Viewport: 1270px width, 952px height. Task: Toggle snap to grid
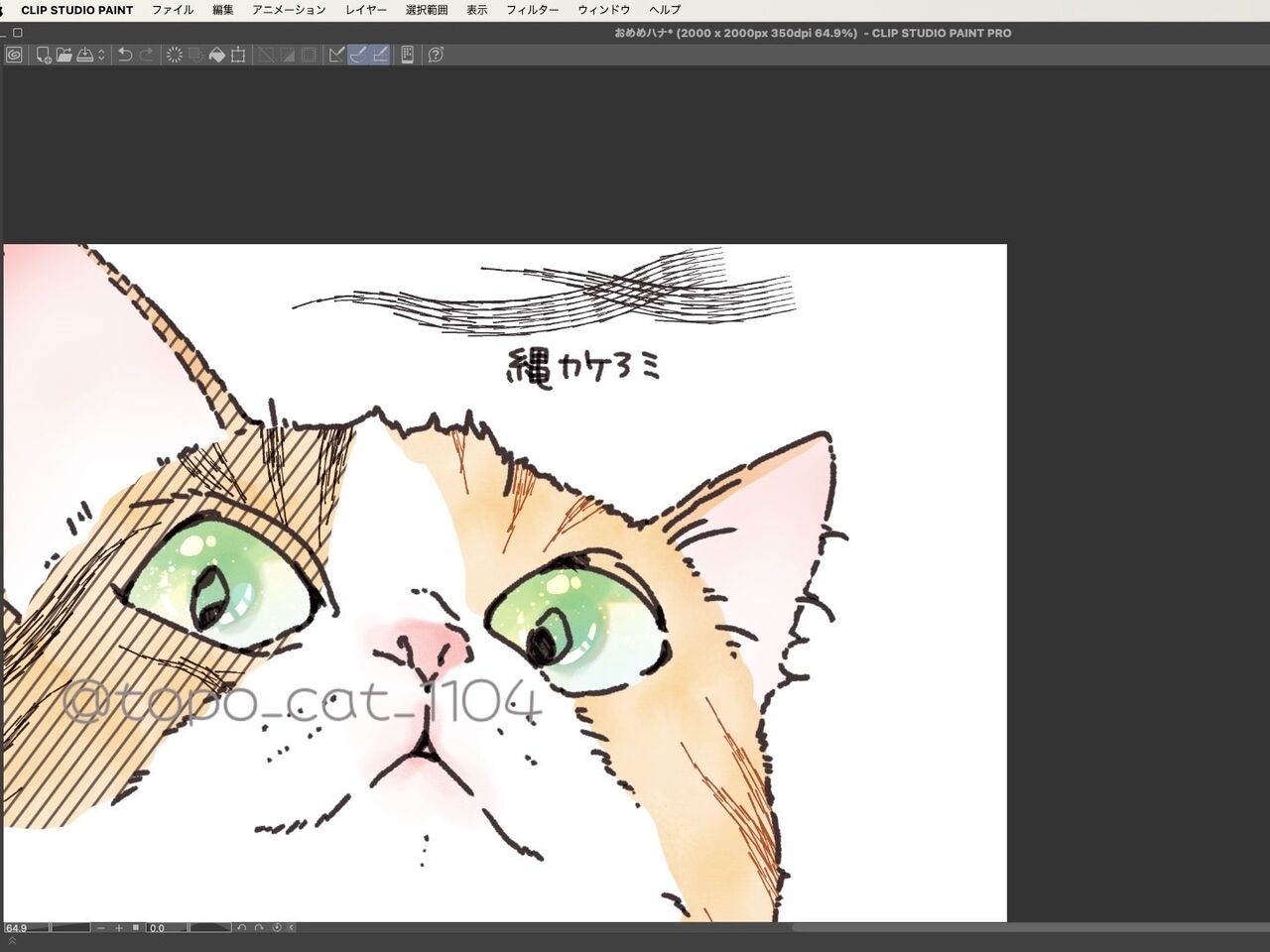[x=379, y=55]
